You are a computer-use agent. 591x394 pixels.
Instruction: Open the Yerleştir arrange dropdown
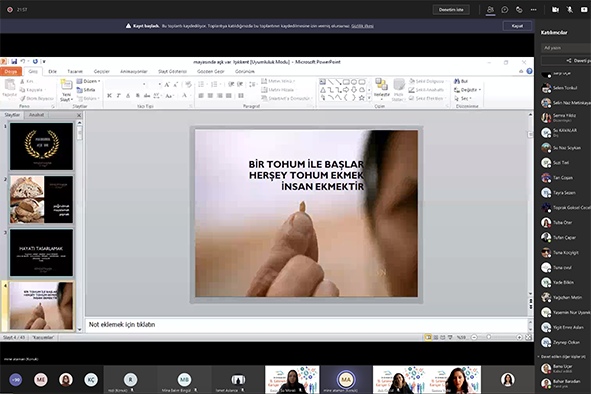tap(381, 89)
